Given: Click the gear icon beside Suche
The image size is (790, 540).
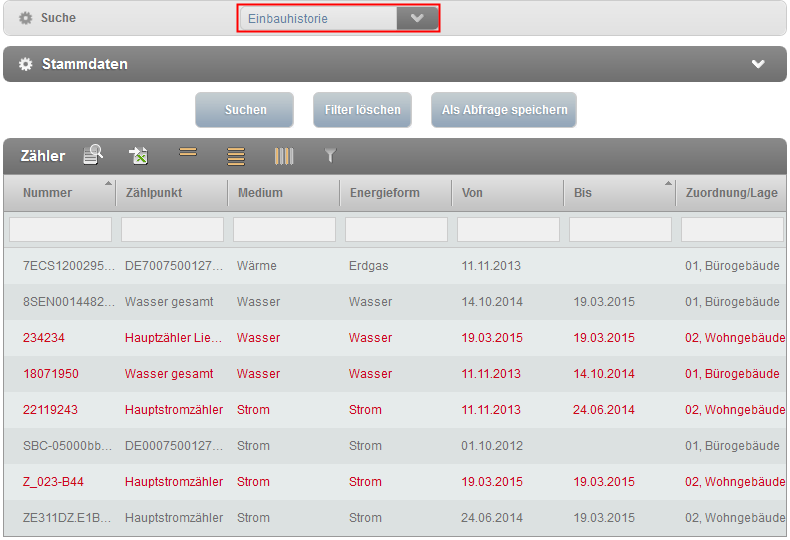Looking at the screenshot, I should pos(26,18).
